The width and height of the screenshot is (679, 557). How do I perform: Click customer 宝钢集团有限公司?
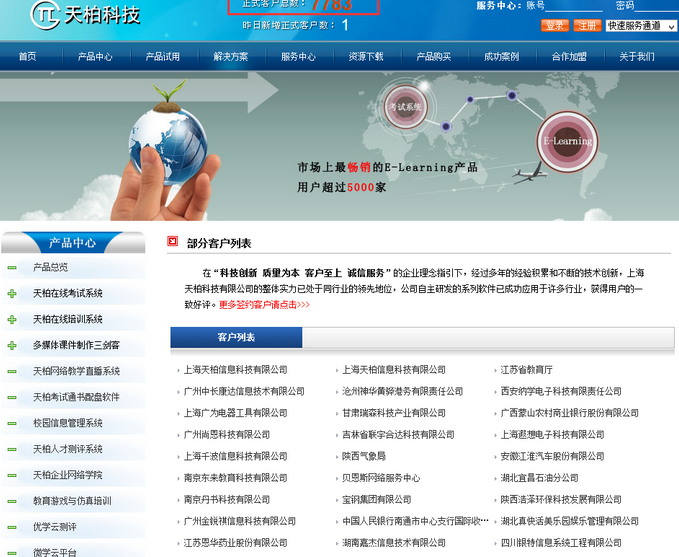point(377,500)
